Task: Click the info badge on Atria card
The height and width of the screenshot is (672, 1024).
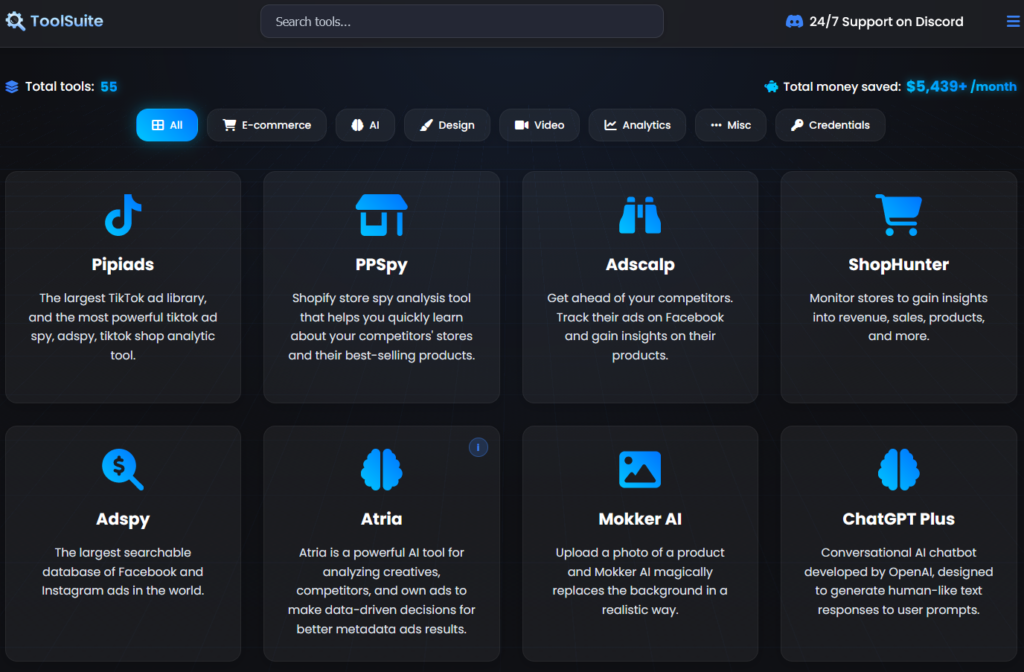Action: 478,447
